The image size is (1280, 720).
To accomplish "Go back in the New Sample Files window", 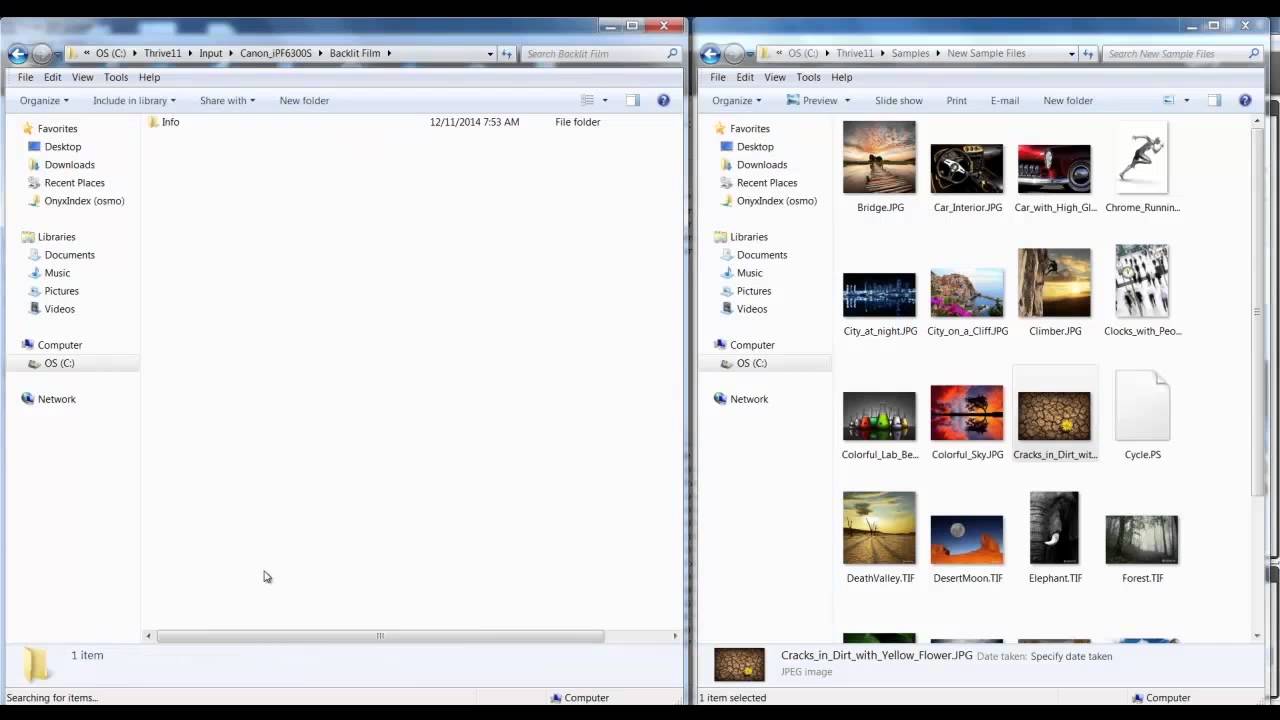I will (x=710, y=54).
